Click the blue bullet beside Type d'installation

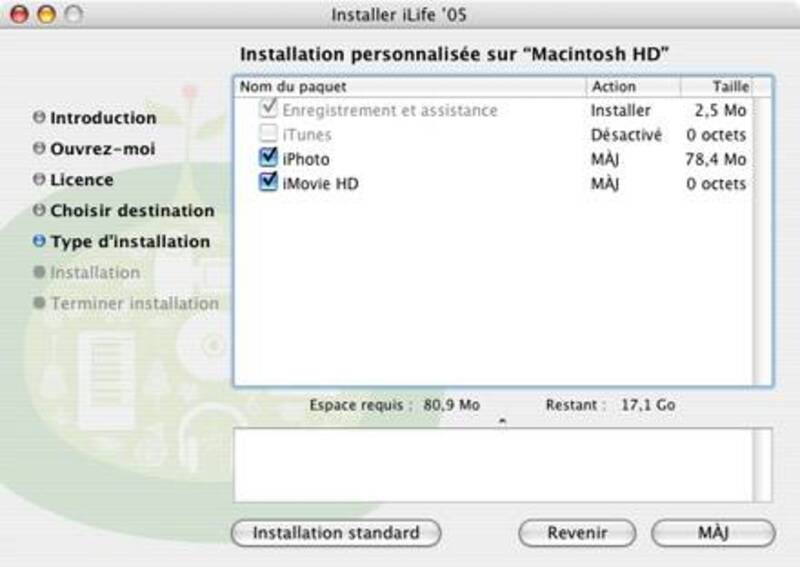[x=39, y=240]
